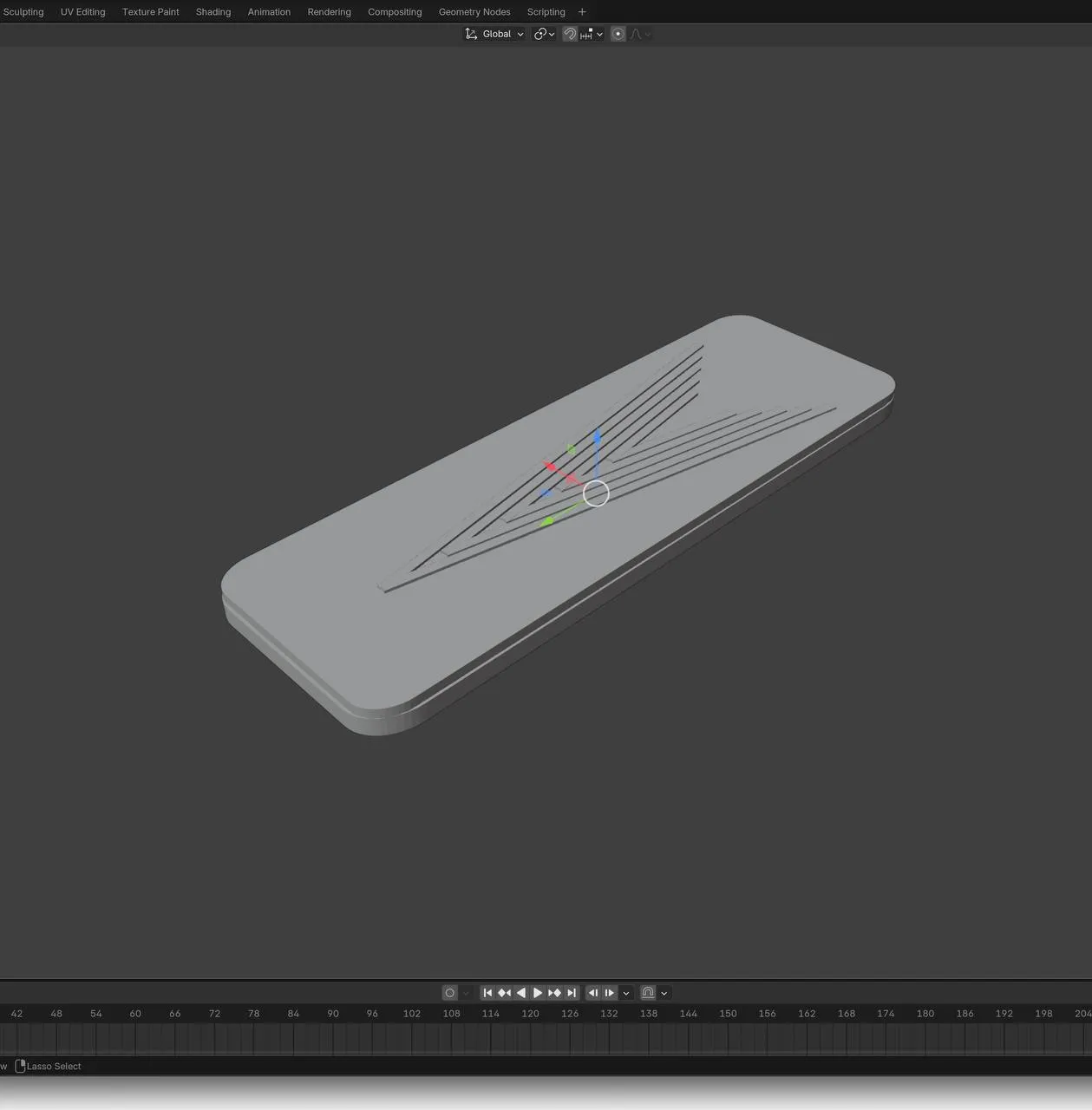
Task: Toggle snapping magnet icon
Action: coord(570,34)
